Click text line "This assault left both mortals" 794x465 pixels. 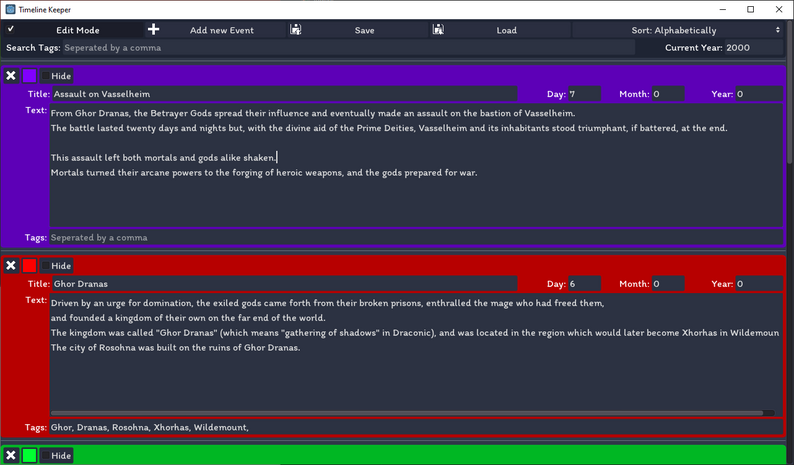pyautogui.click(x=163, y=158)
